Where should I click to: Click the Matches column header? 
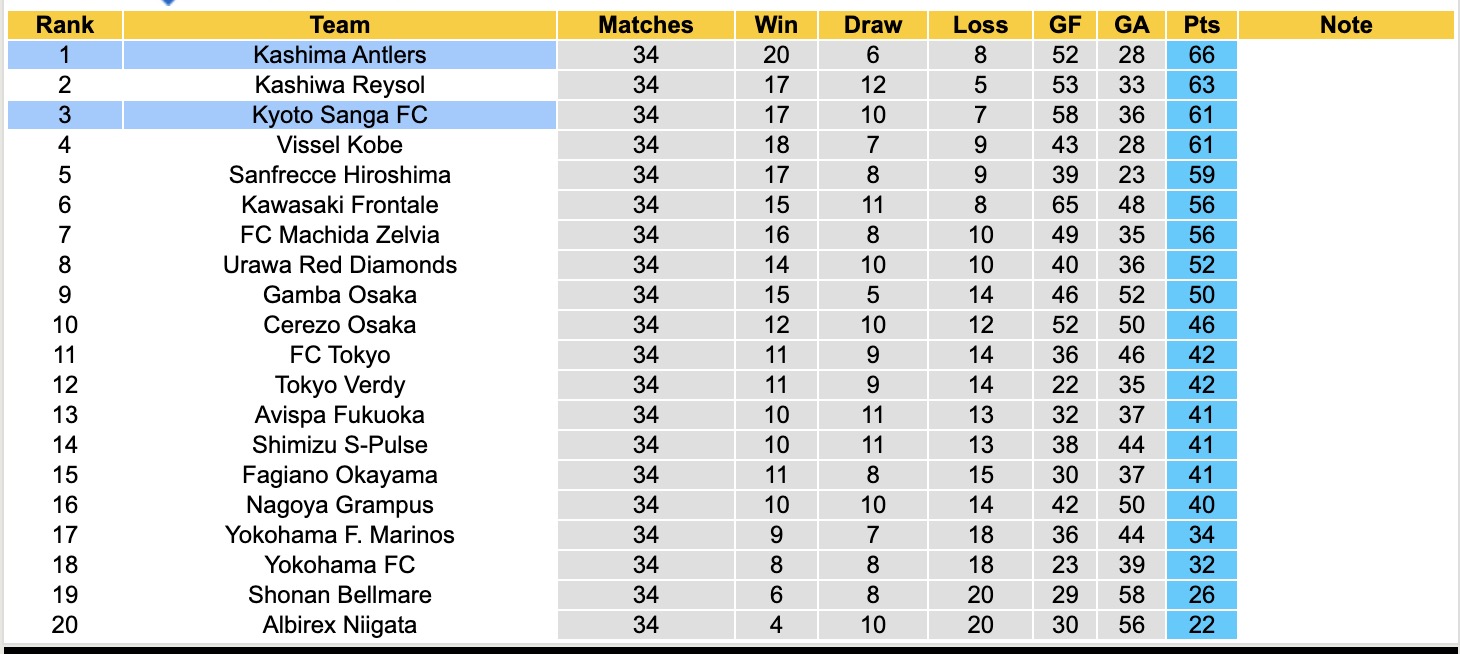coord(646,25)
